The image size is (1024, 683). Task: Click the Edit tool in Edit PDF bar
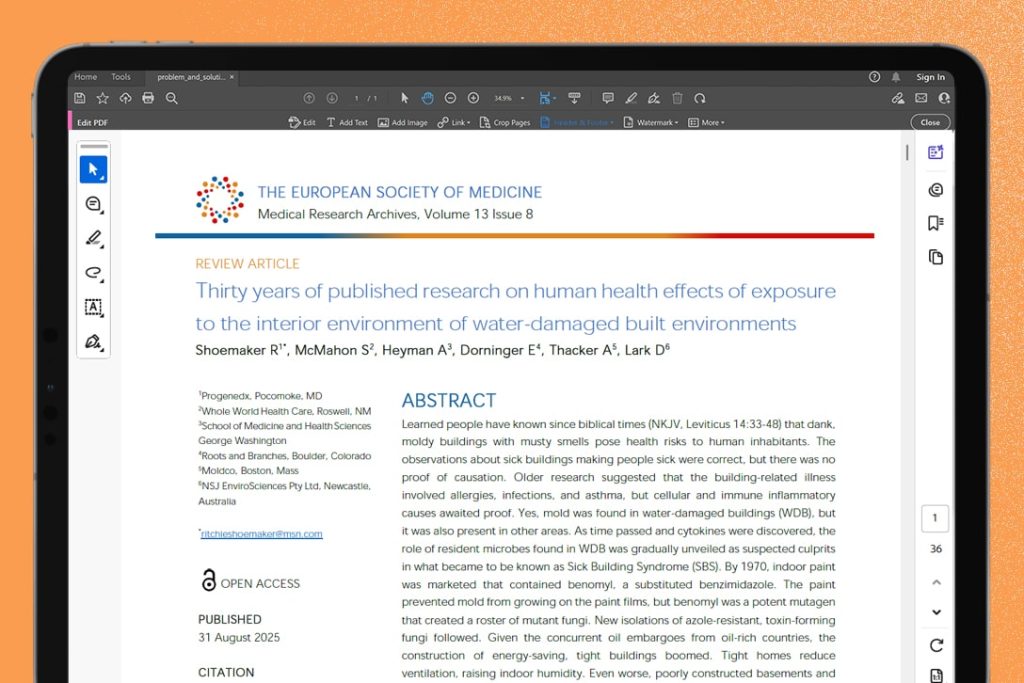pyautogui.click(x=302, y=122)
